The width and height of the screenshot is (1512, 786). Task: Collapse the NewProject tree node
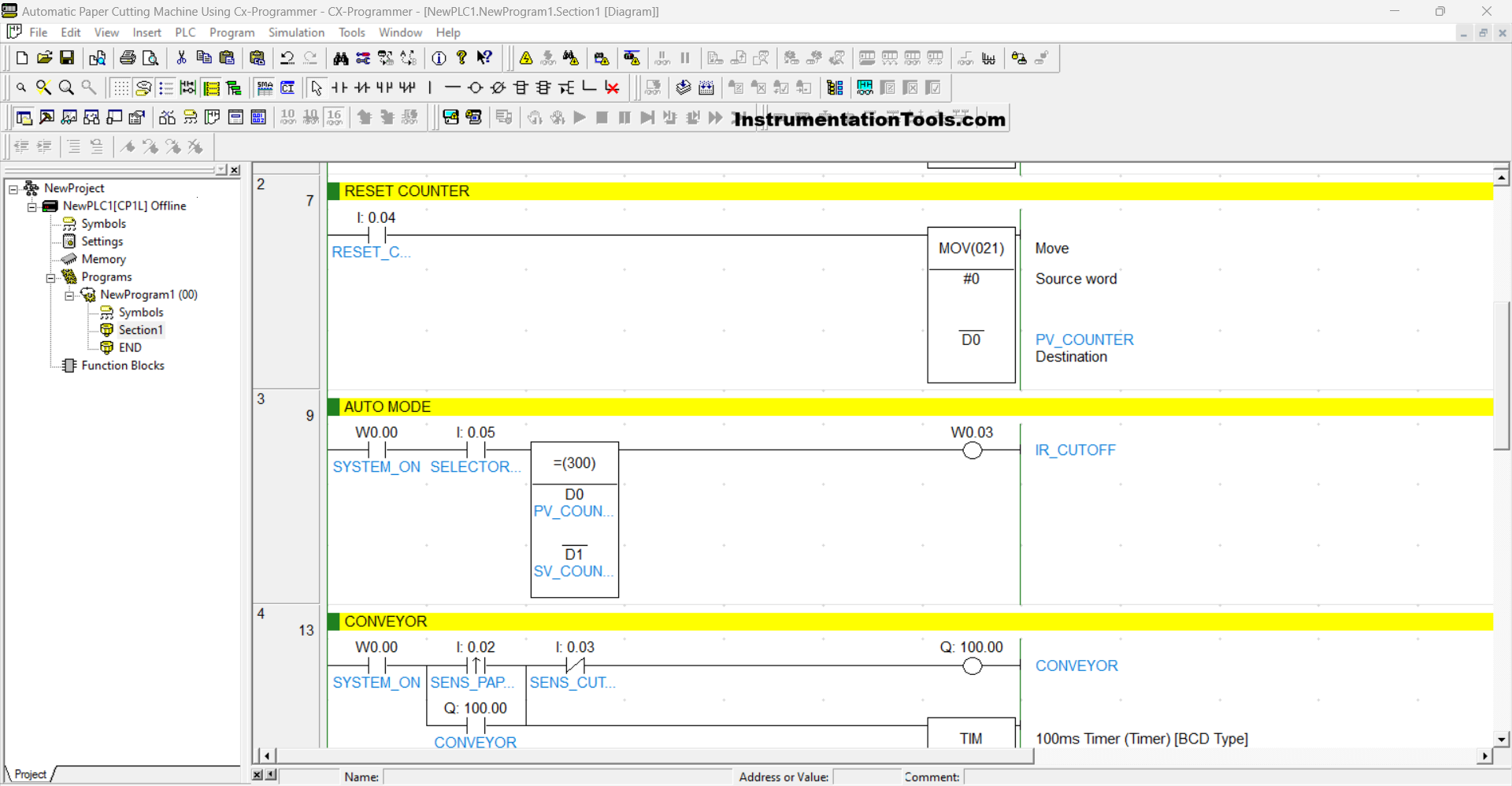coord(13,189)
